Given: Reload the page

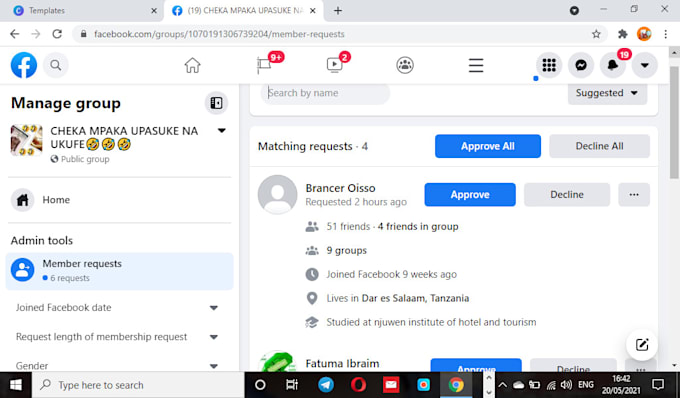Looking at the screenshot, I should click(57, 34).
